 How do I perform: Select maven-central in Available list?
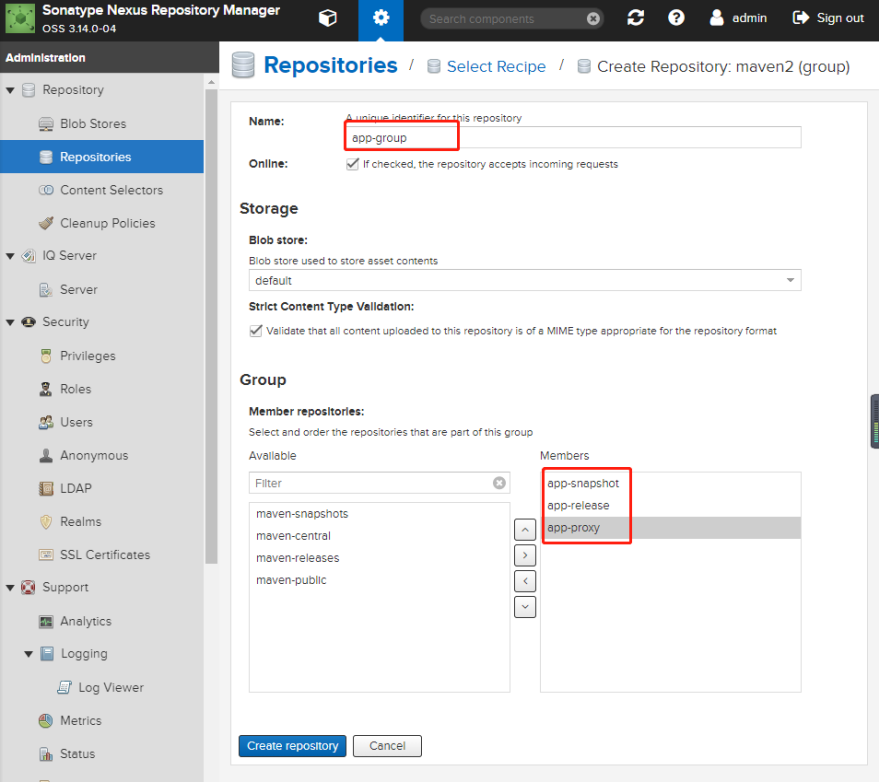point(293,536)
